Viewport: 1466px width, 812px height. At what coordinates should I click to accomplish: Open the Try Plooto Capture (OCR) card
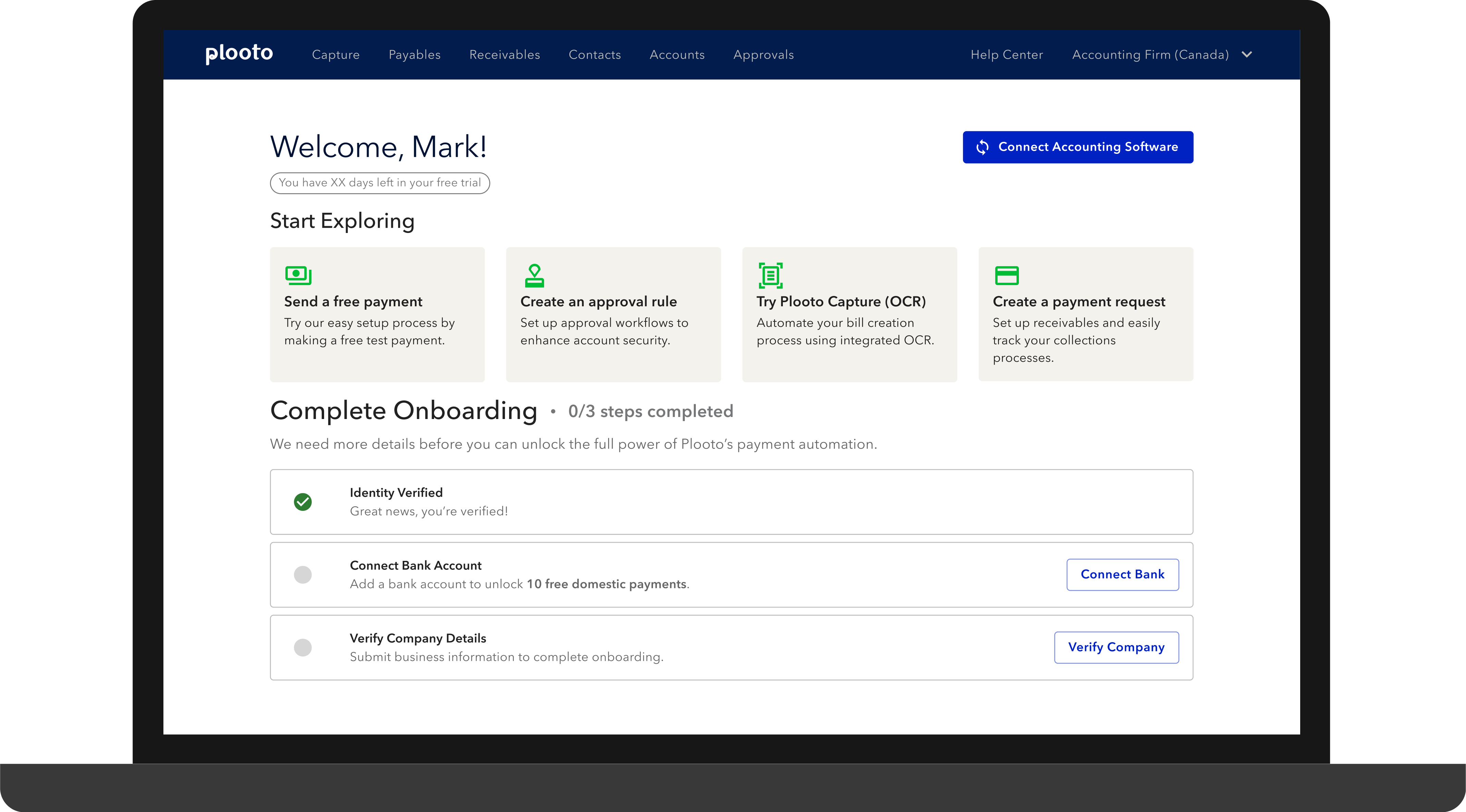[x=850, y=314]
